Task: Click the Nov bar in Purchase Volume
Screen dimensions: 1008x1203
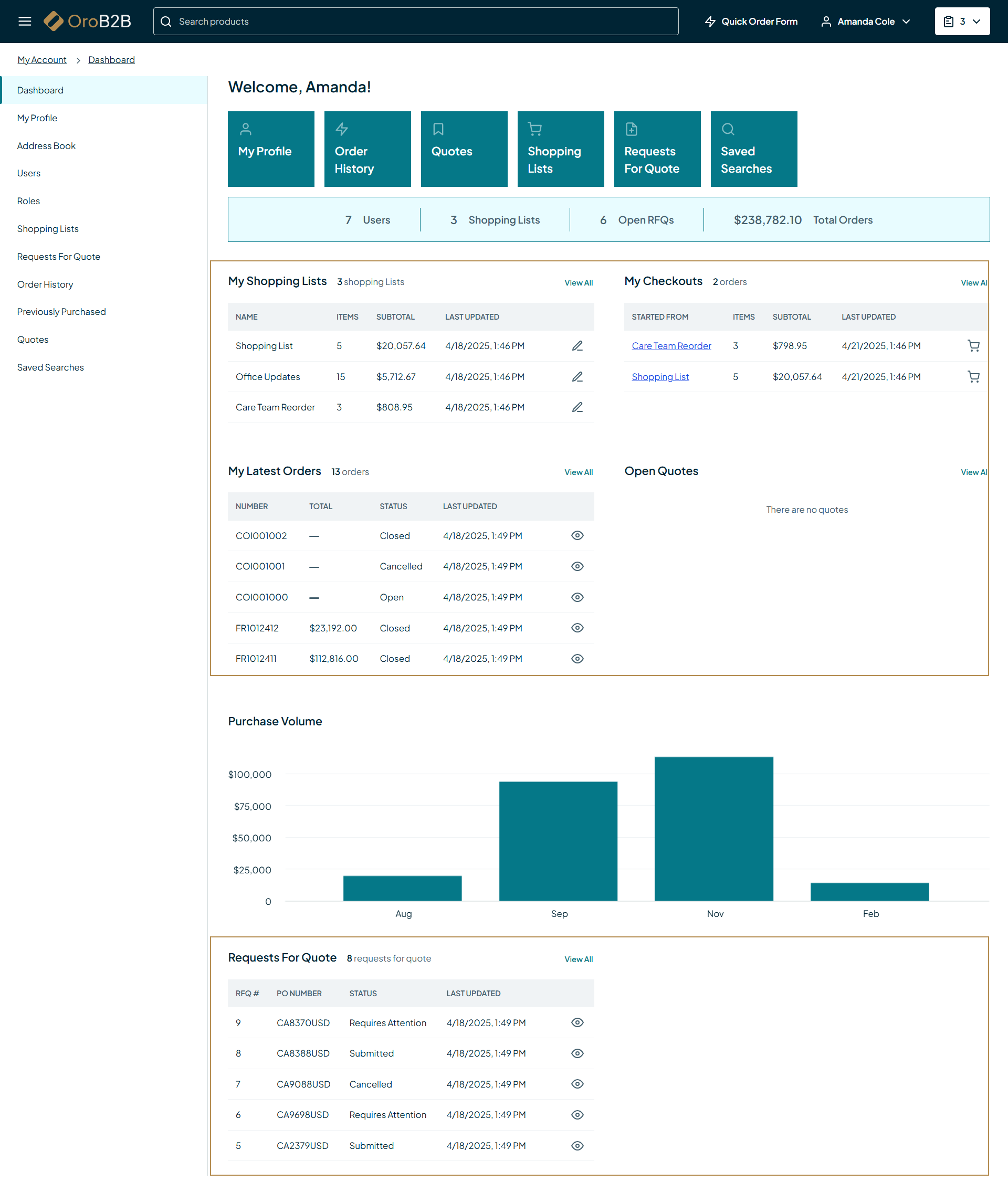Action: [x=713, y=828]
